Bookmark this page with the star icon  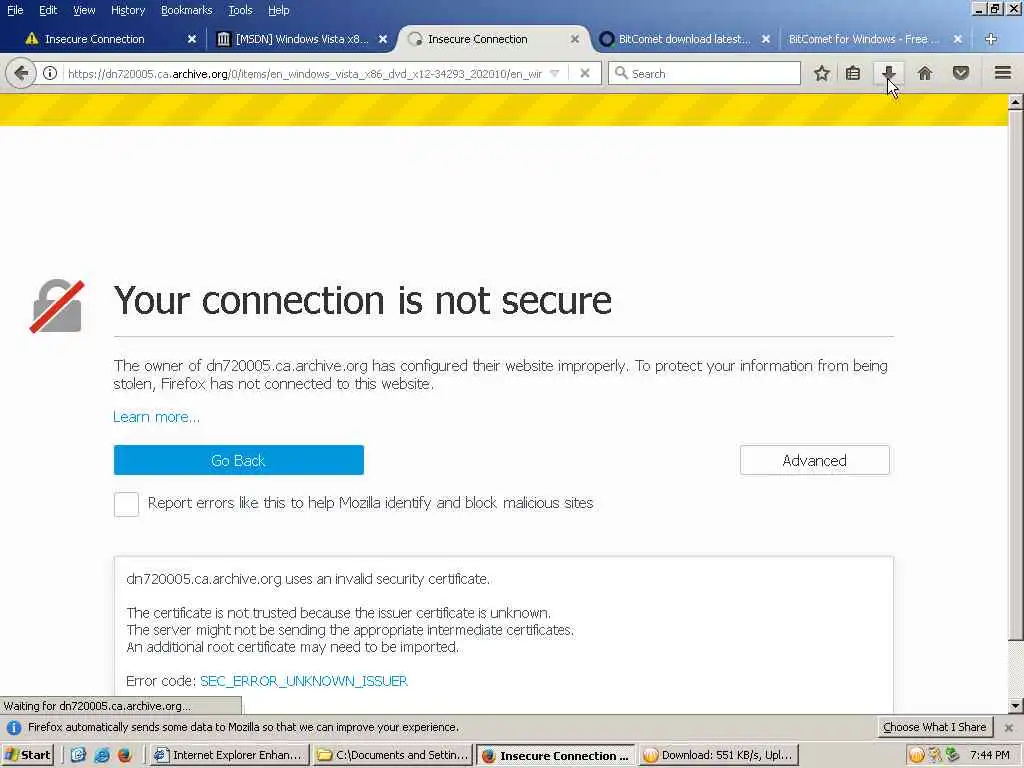(x=822, y=73)
